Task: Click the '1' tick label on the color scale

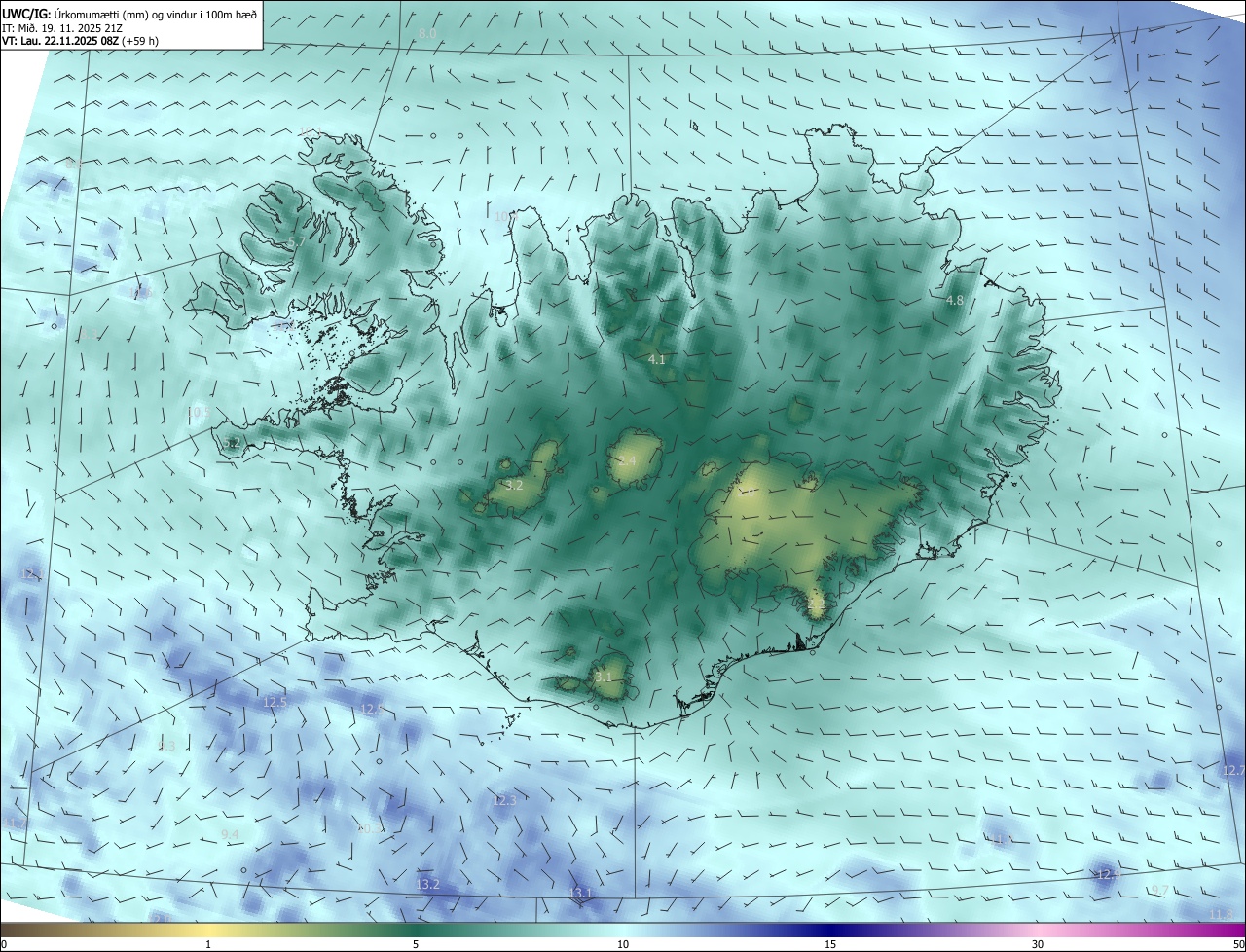Action: [x=208, y=944]
